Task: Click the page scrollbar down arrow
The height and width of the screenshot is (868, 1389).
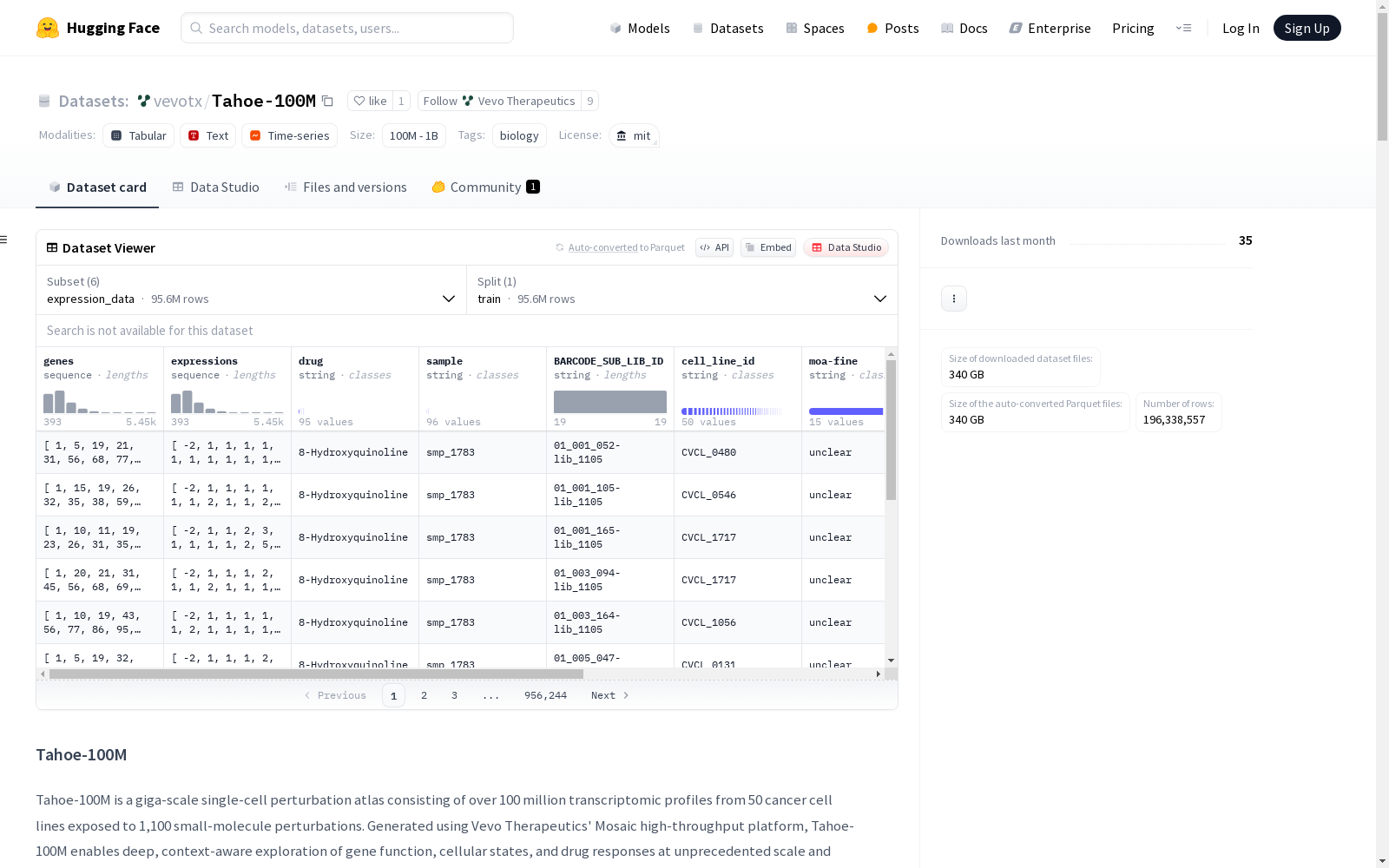Action: pos(1382,861)
